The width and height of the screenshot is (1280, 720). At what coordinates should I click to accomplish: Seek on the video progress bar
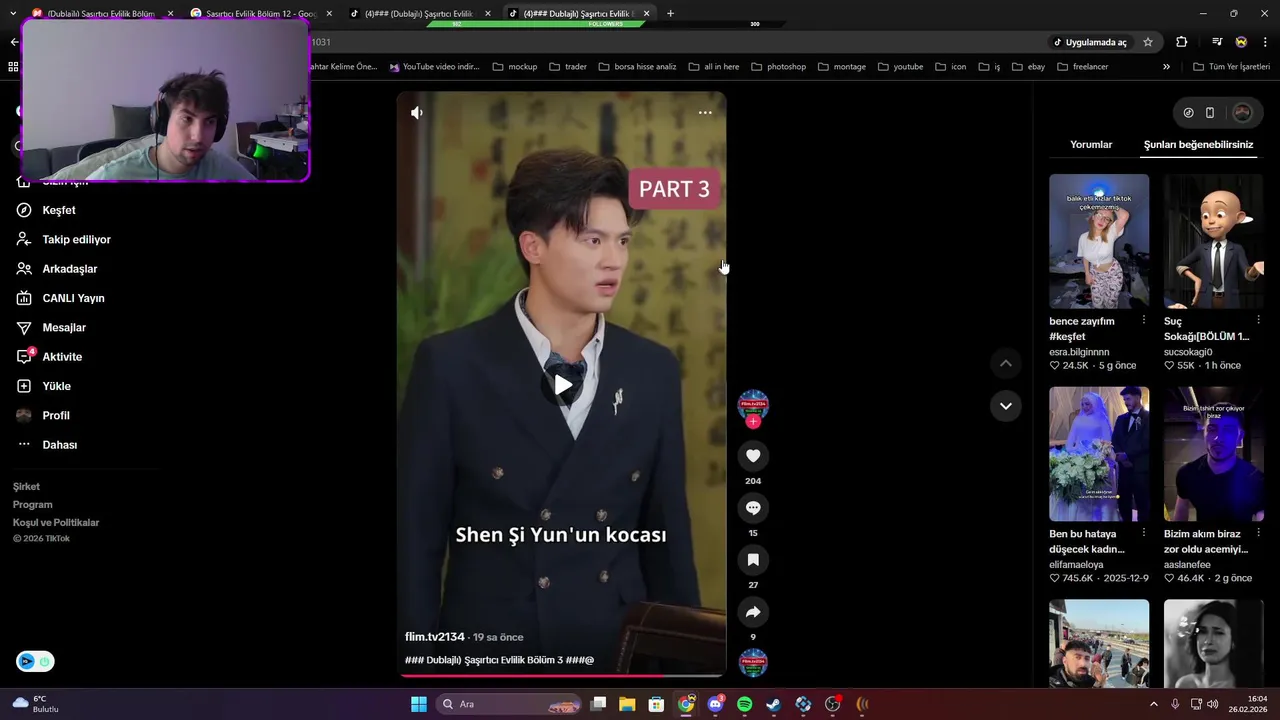coord(562,676)
